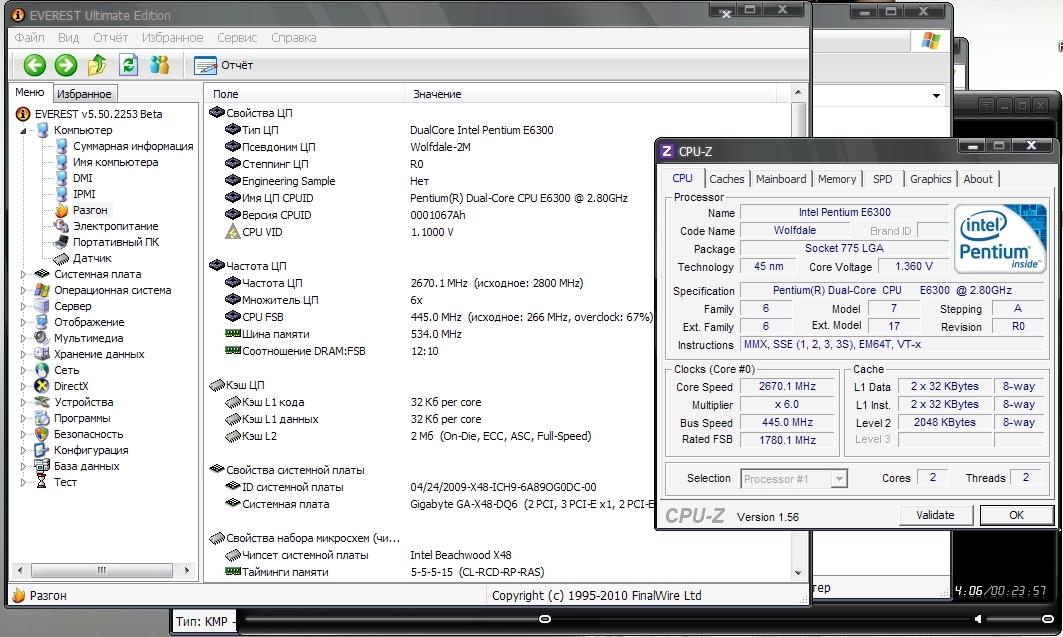This screenshot has height=637, width=1063.
Task: Select Портативный ПК tree item
Action: coord(116,242)
